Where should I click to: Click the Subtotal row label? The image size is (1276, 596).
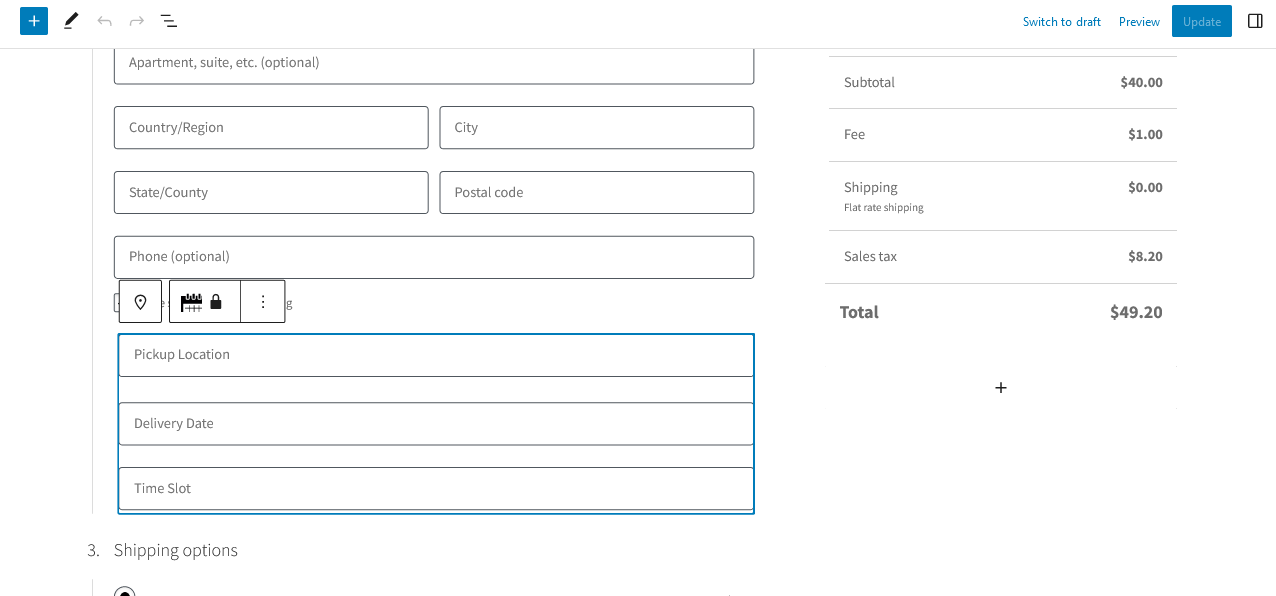point(869,82)
